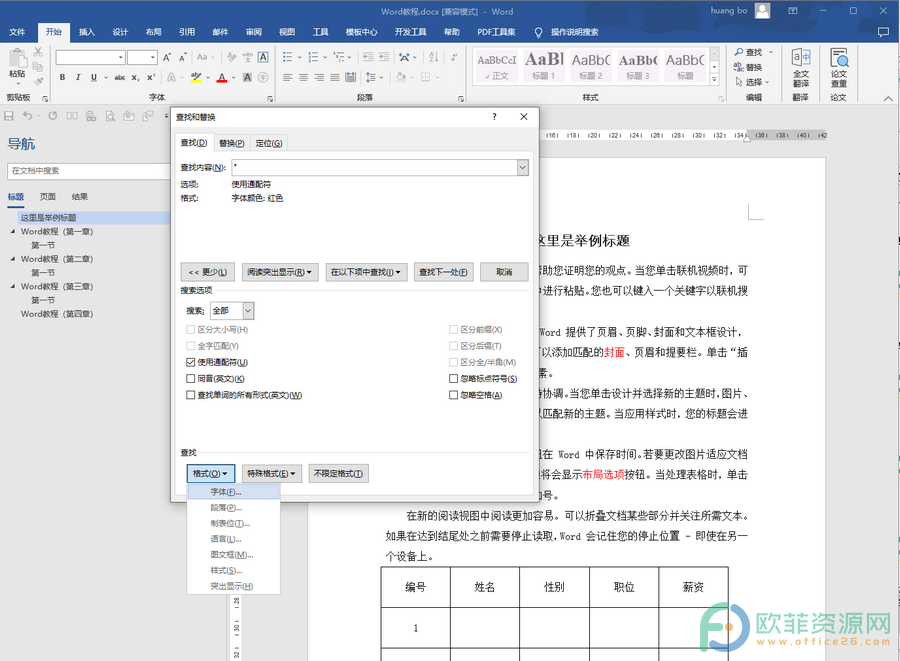Open 特殊格式(E) dropdown button
This screenshot has height=661, width=900.
(271, 473)
